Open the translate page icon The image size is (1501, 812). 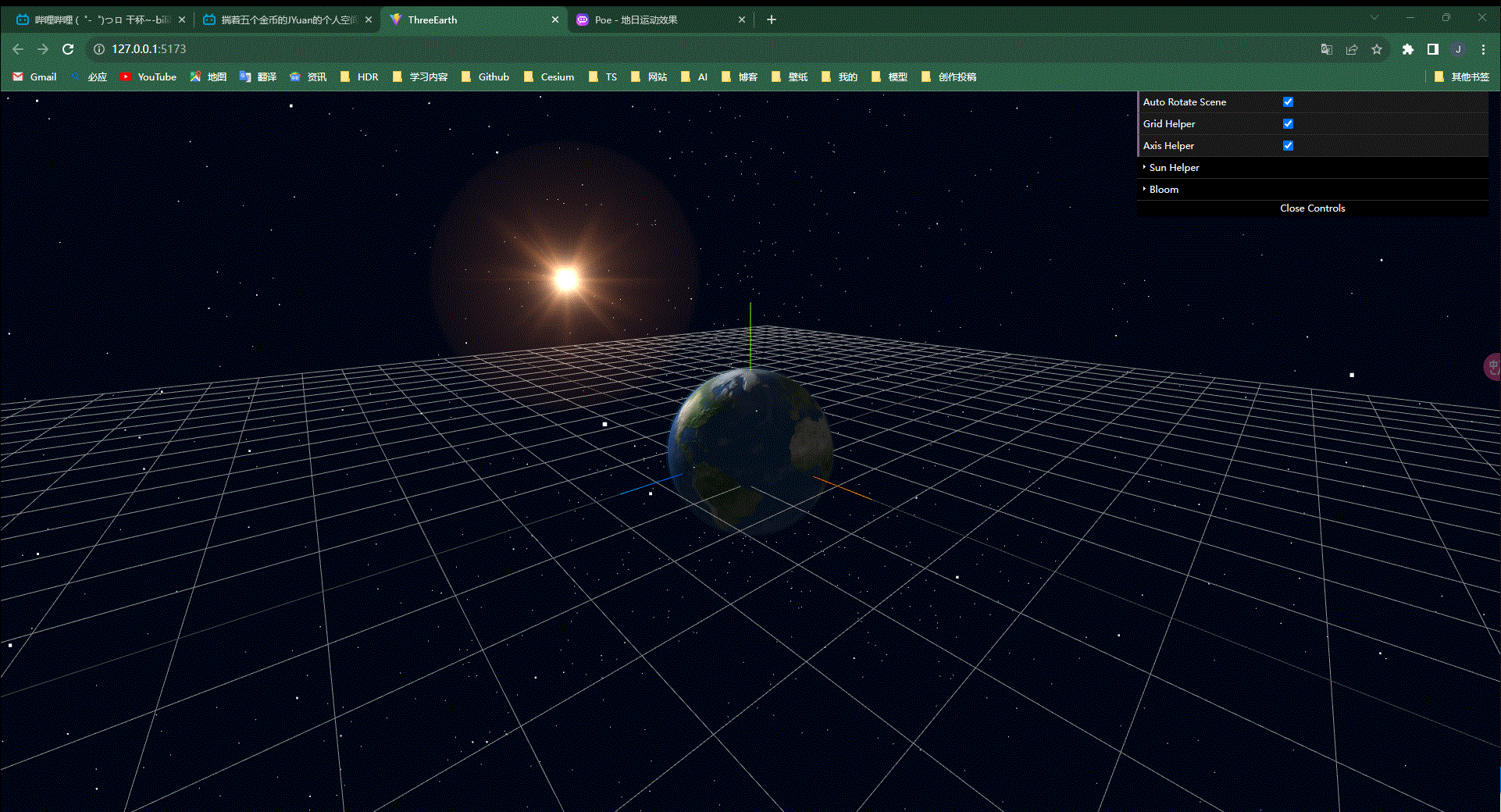pos(1326,49)
